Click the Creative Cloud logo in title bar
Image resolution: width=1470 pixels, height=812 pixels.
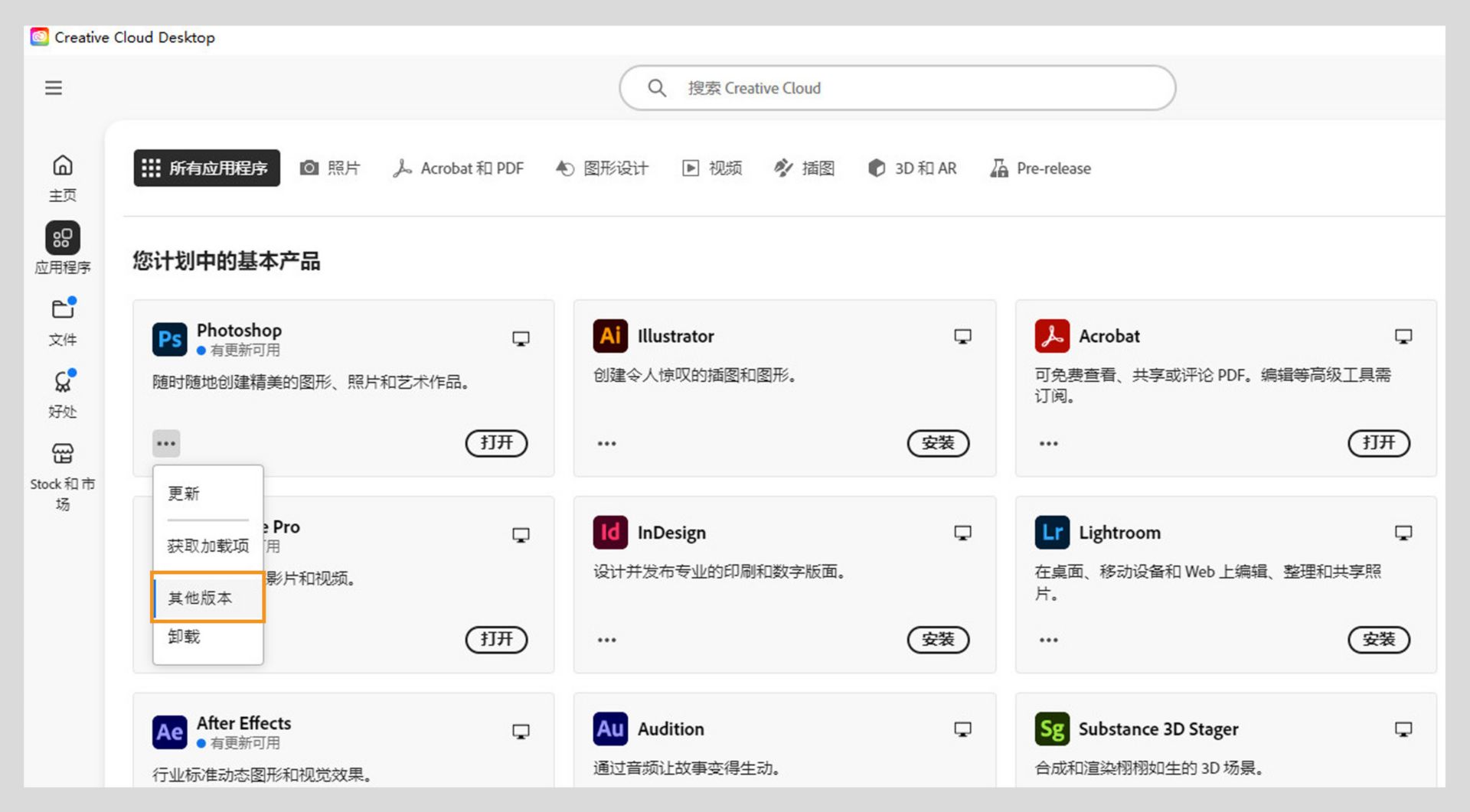[x=39, y=37]
